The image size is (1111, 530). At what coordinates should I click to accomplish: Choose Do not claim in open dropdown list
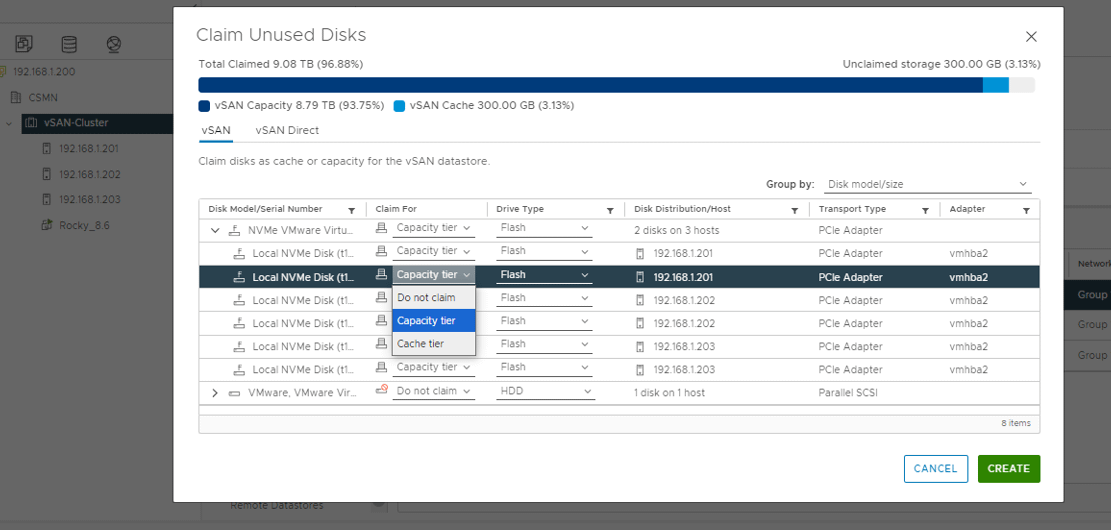[x=434, y=298]
